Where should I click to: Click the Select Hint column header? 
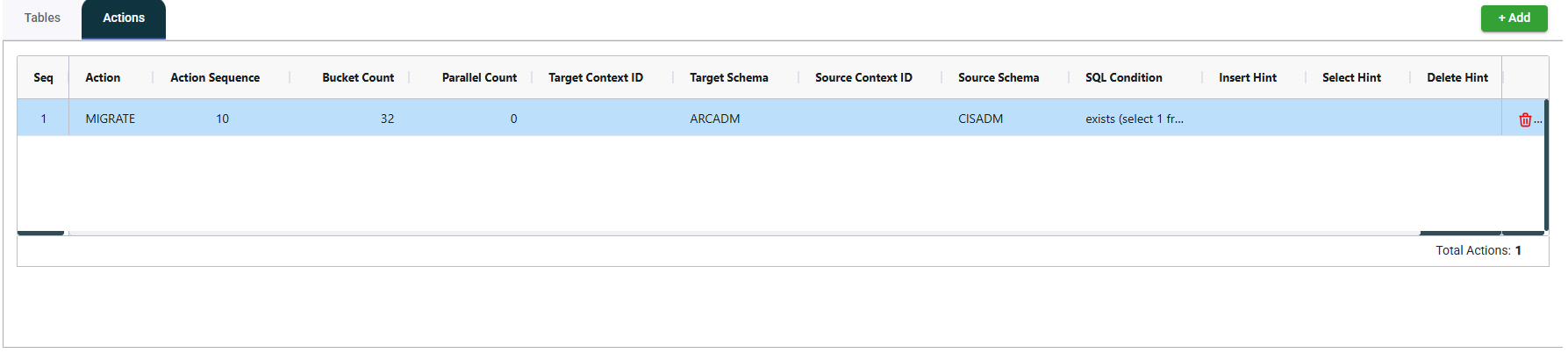[1351, 77]
